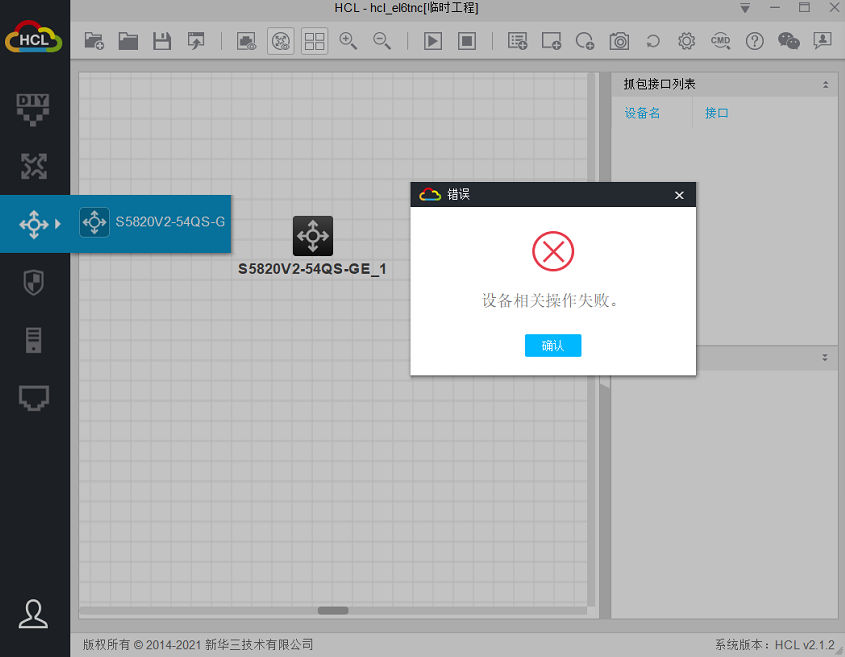Click the switch category expand arrow
The height and width of the screenshot is (657, 845).
[x=58, y=224]
